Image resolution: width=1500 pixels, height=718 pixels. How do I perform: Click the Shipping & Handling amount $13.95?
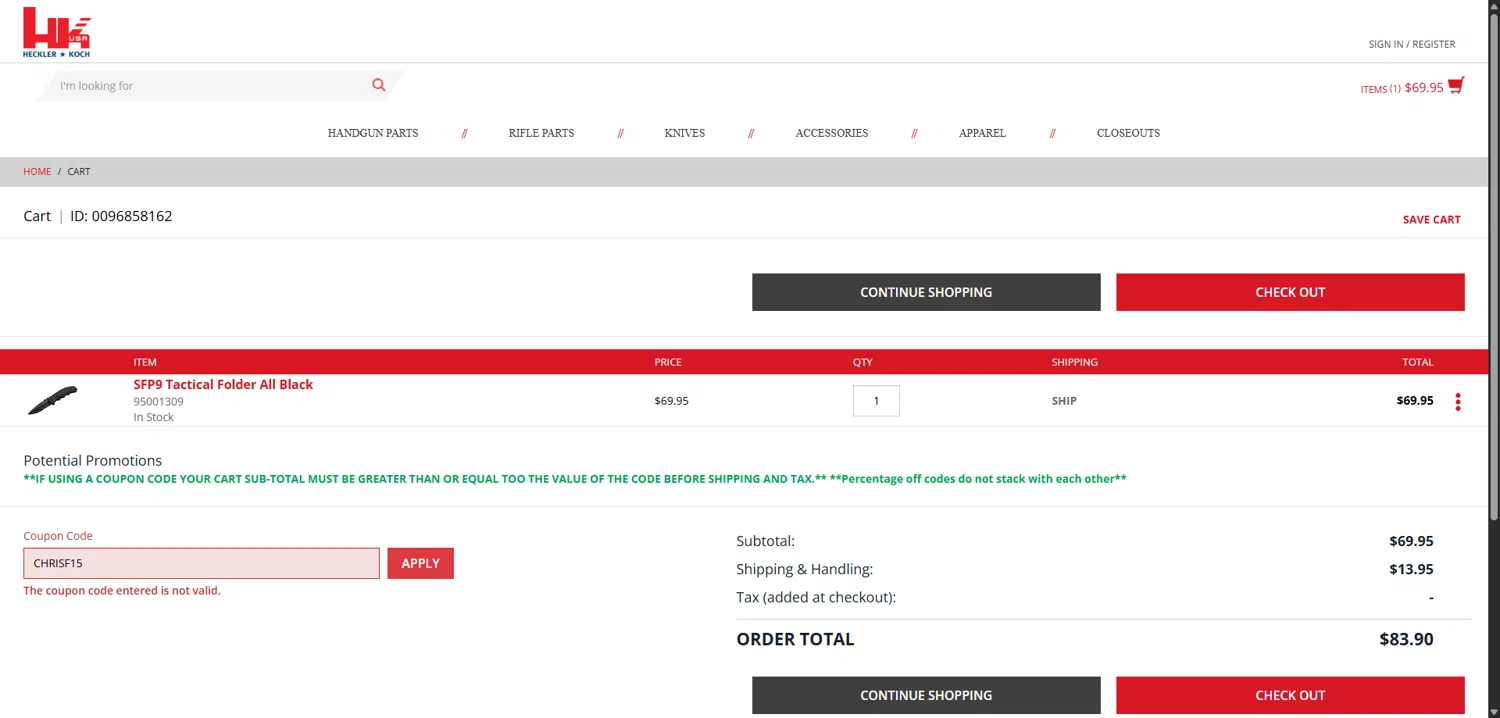pos(1411,569)
